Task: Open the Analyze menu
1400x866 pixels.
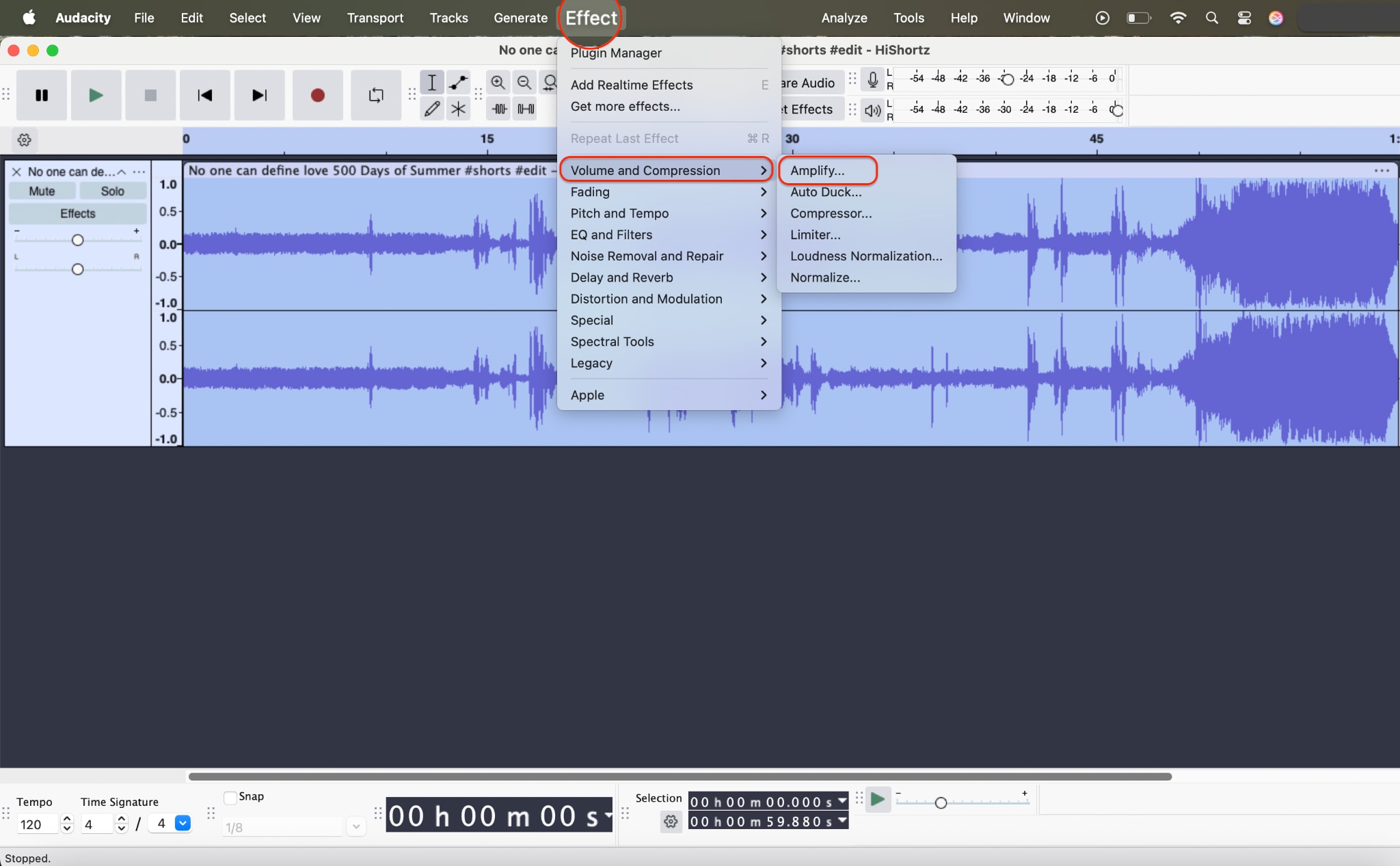Action: tap(844, 18)
